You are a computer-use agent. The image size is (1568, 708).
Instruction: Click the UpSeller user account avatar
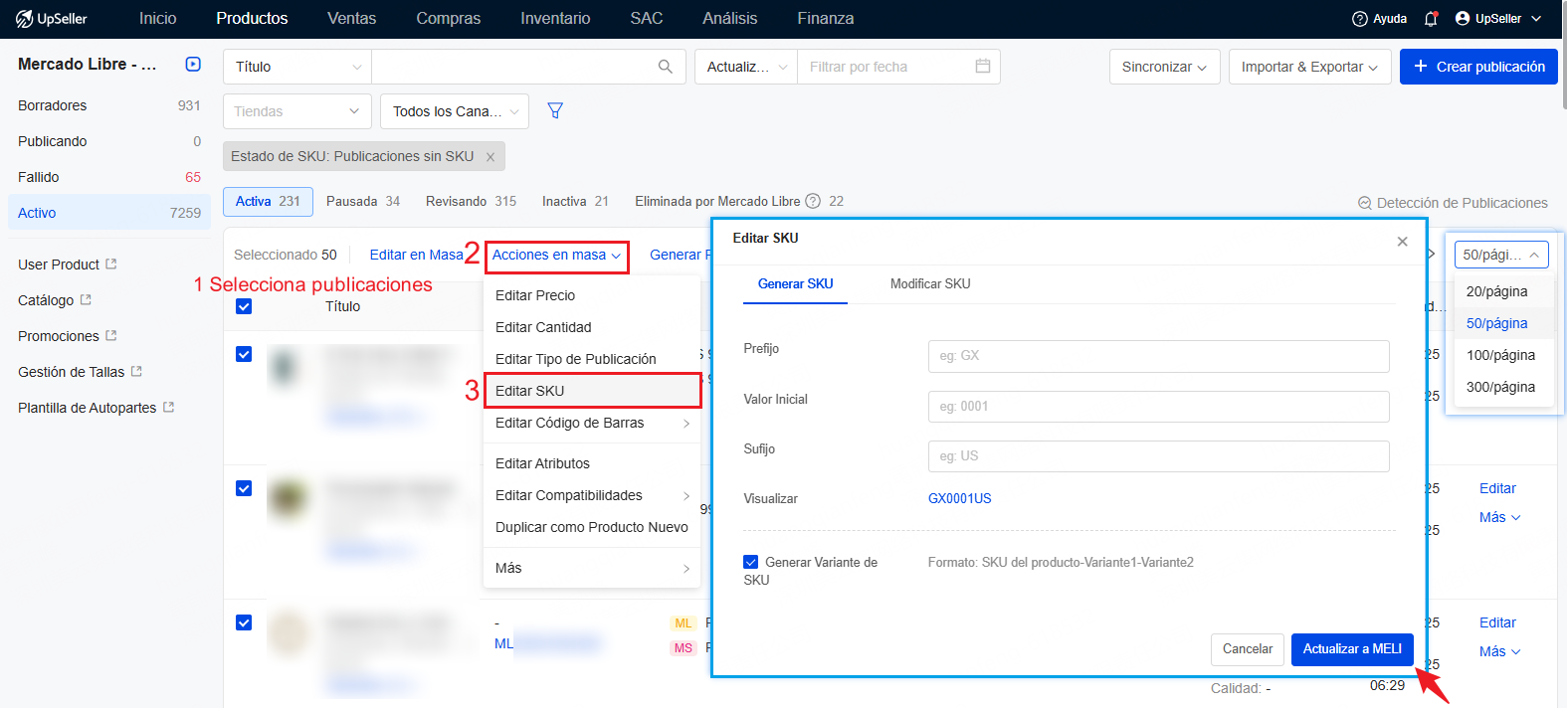tap(1463, 19)
